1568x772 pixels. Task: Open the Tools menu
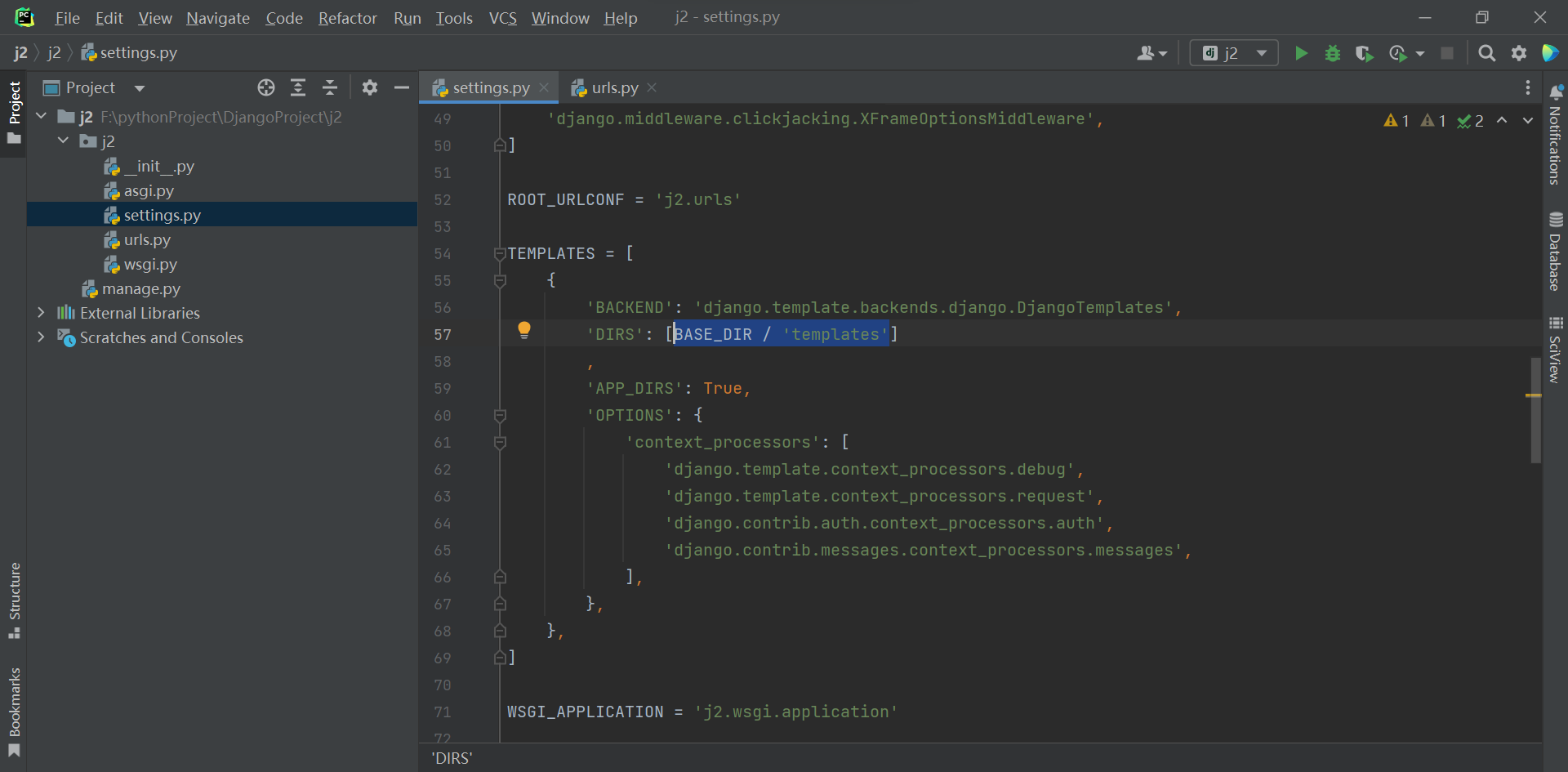[x=454, y=18]
